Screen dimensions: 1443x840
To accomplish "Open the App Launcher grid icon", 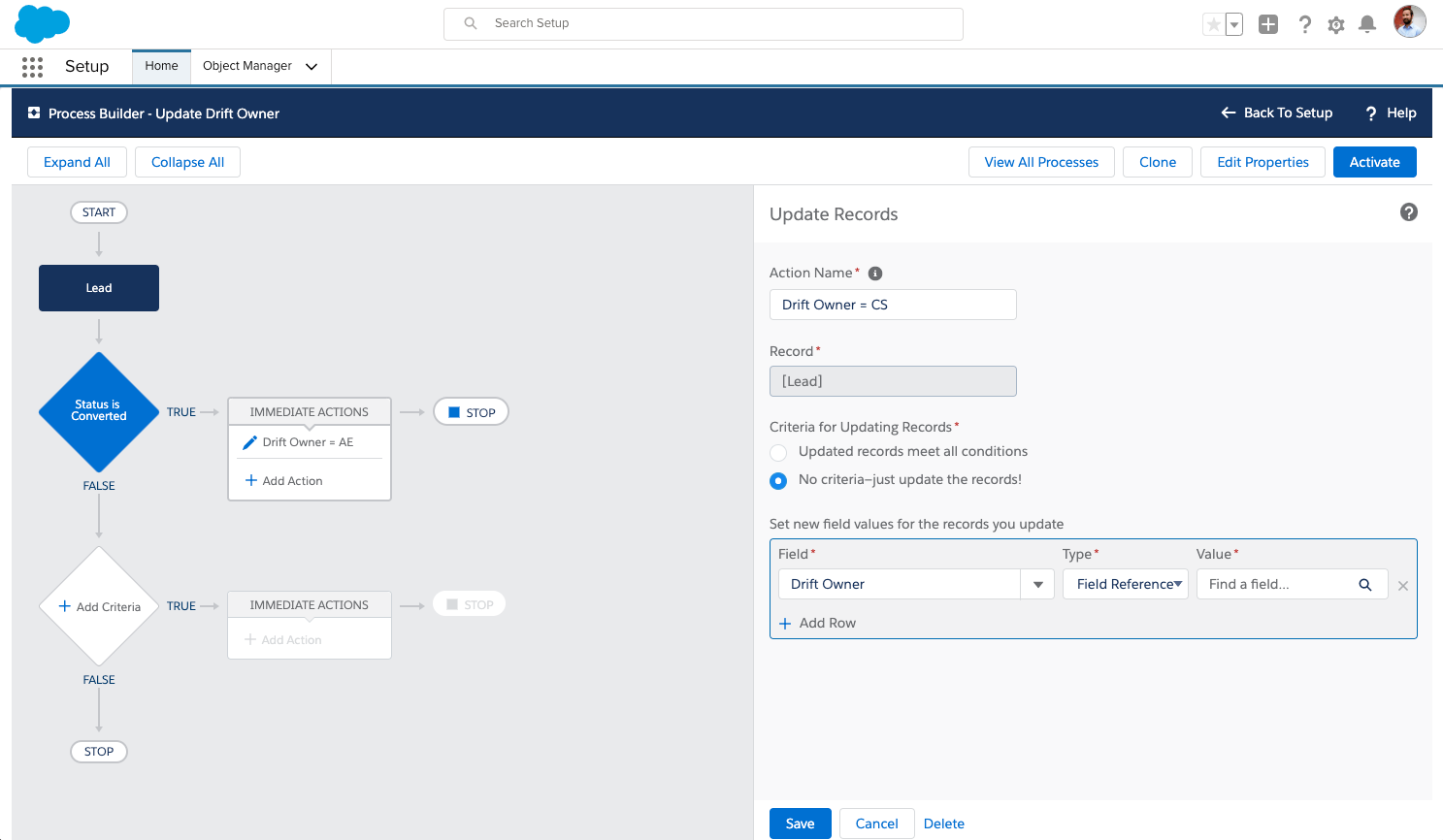I will pos(32,67).
